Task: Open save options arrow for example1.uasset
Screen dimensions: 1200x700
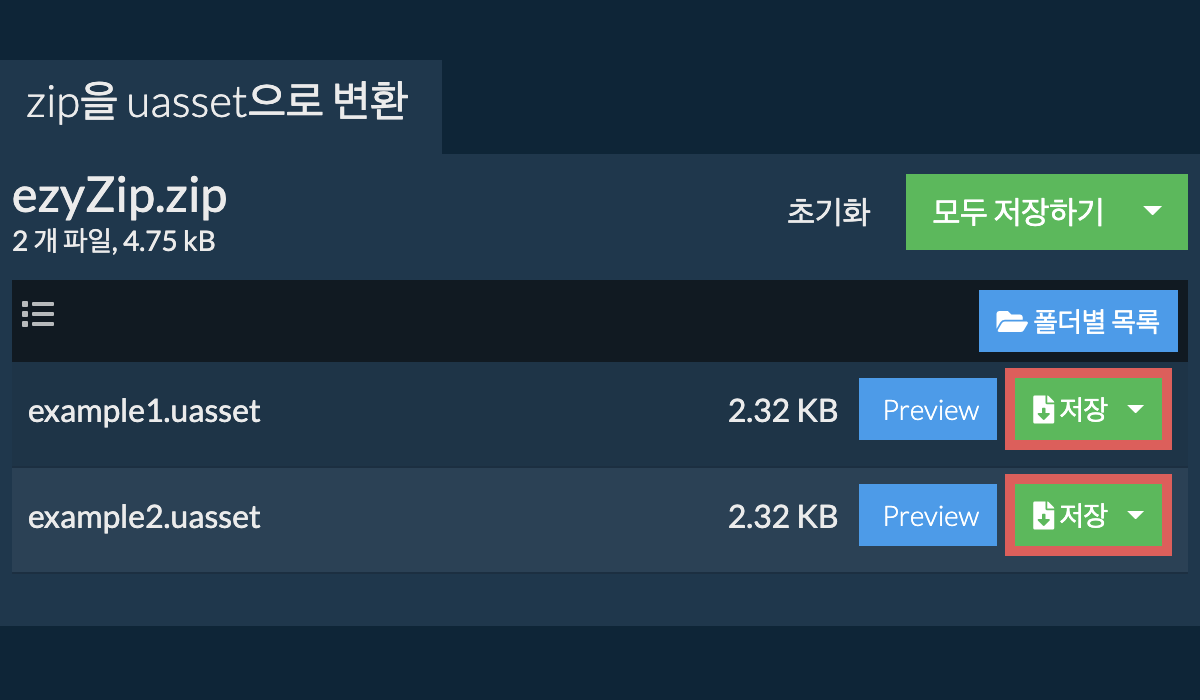Action: click(x=1136, y=410)
